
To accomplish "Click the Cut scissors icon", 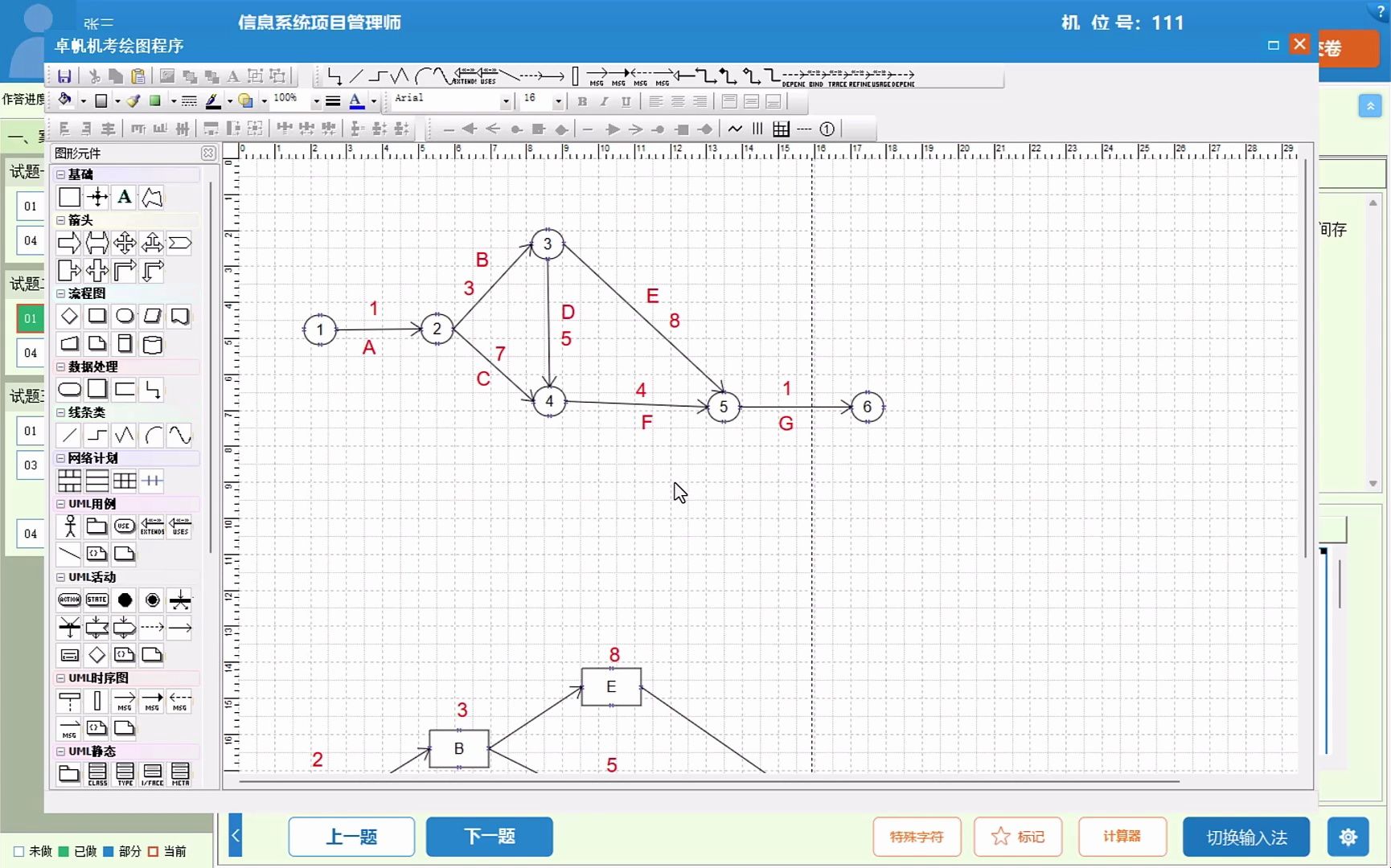I will 94,76.
